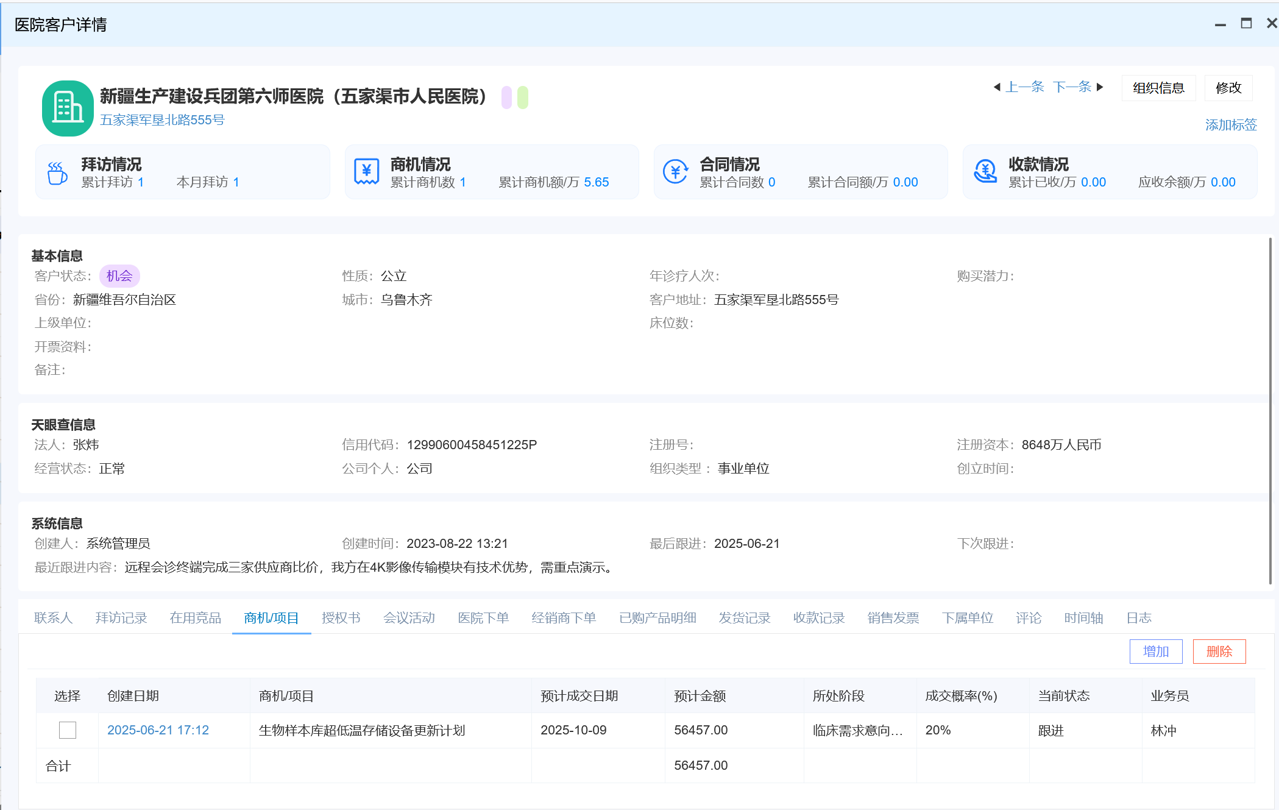The height and width of the screenshot is (810, 1279).
Task: Open the 2025-06-21 17:12 created date link
Action: 158,730
